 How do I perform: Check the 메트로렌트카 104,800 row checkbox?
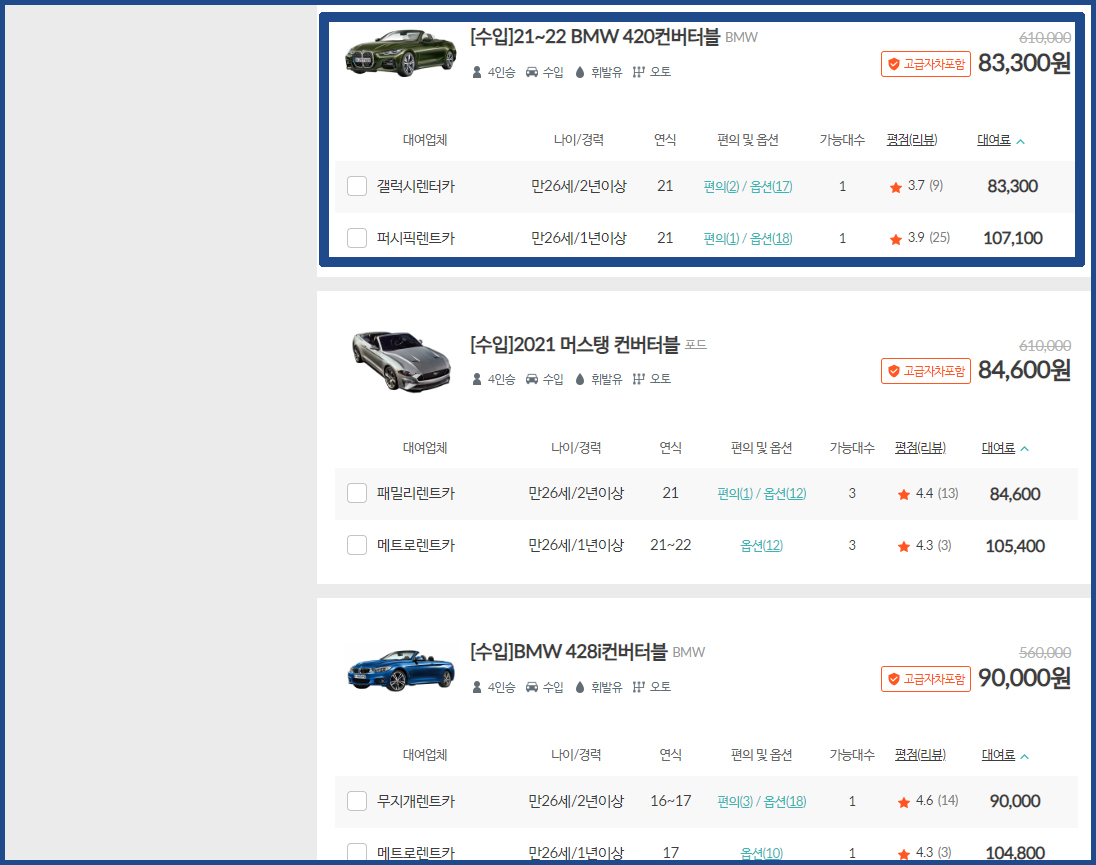[x=357, y=852]
